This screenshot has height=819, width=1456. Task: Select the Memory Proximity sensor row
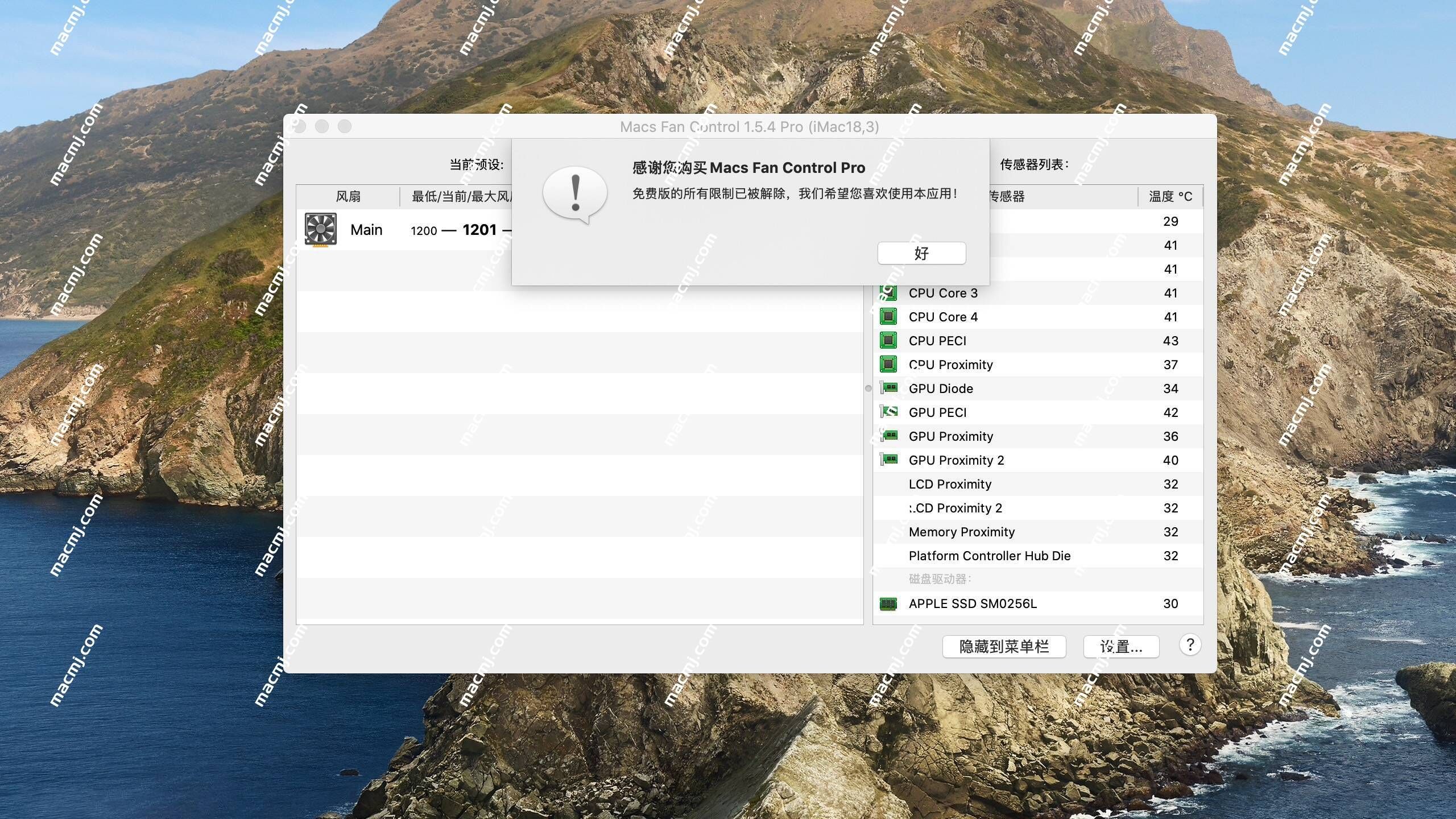pos(1038,532)
